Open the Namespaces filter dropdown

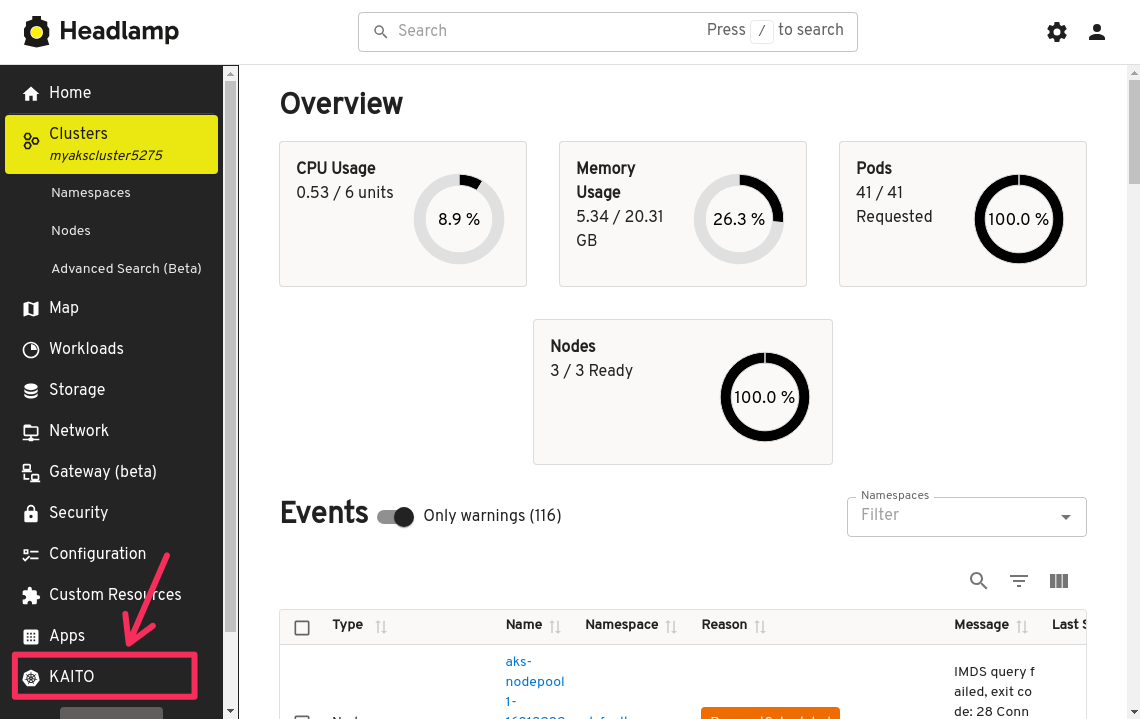pyautogui.click(x=1065, y=517)
